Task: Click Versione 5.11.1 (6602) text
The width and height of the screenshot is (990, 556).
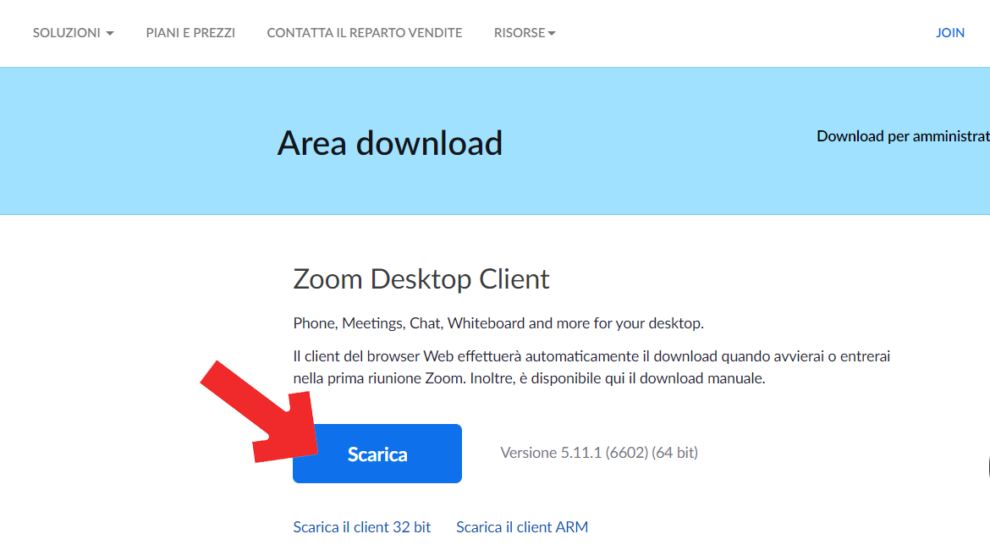Action: tap(599, 452)
